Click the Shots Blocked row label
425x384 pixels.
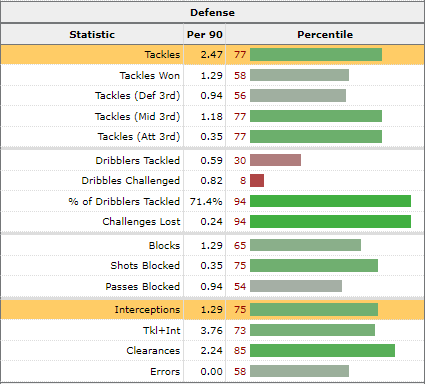[x=145, y=265]
